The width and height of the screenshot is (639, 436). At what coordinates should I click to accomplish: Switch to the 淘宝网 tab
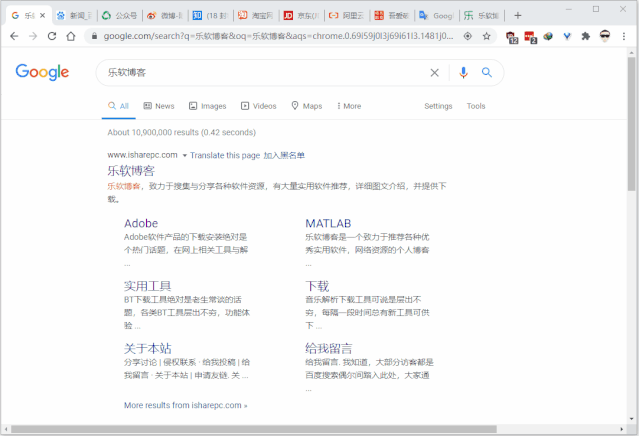click(256, 15)
